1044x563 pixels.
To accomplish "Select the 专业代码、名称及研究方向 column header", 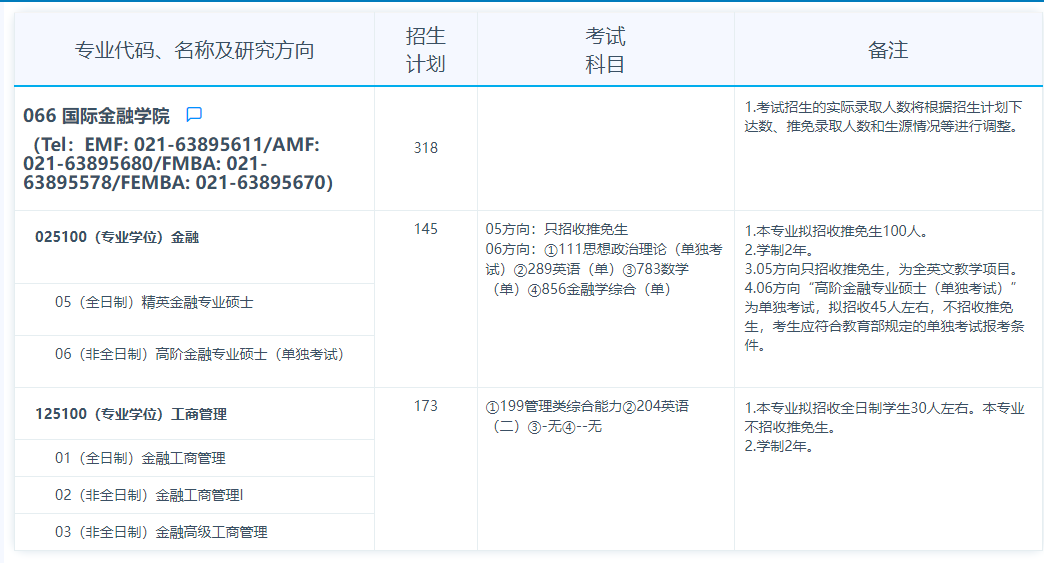I will (x=194, y=50).
